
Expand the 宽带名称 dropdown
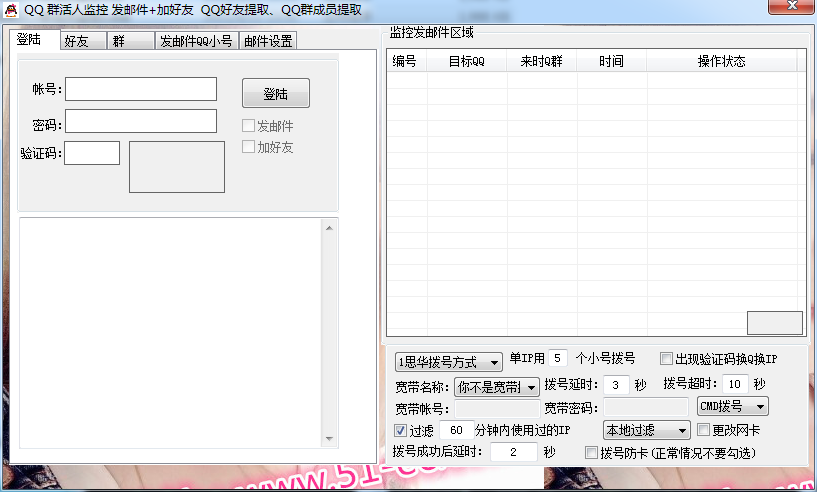pyautogui.click(x=497, y=387)
